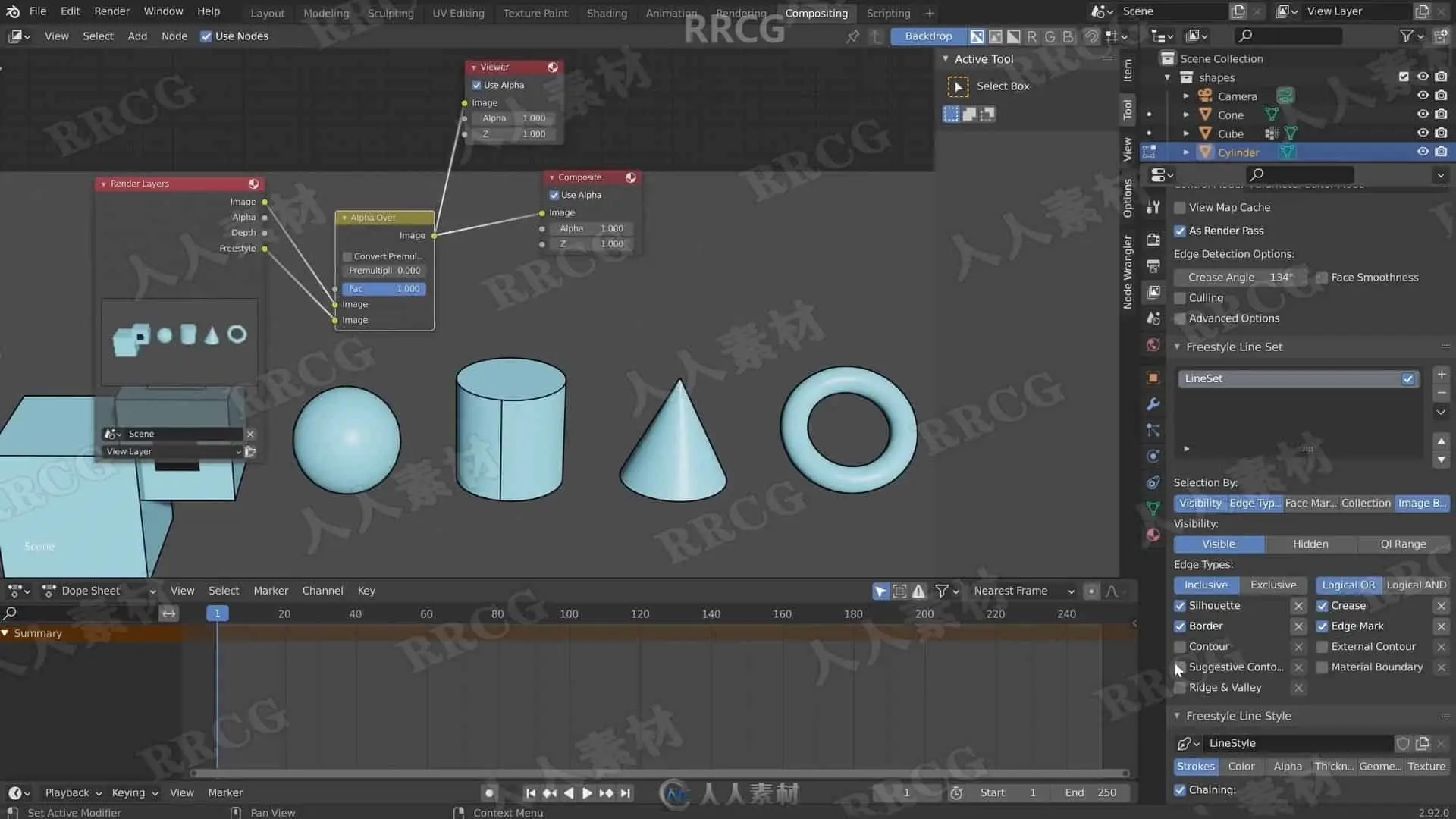Open the Render menu

(111, 11)
